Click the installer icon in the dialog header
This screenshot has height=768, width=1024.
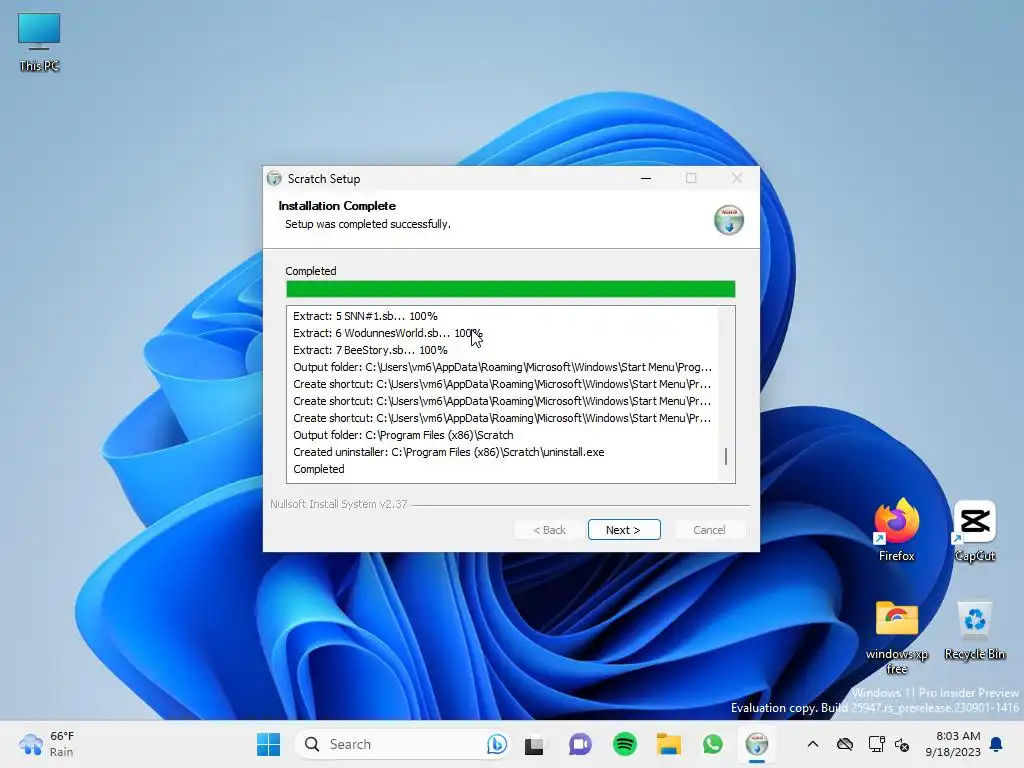coord(729,219)
